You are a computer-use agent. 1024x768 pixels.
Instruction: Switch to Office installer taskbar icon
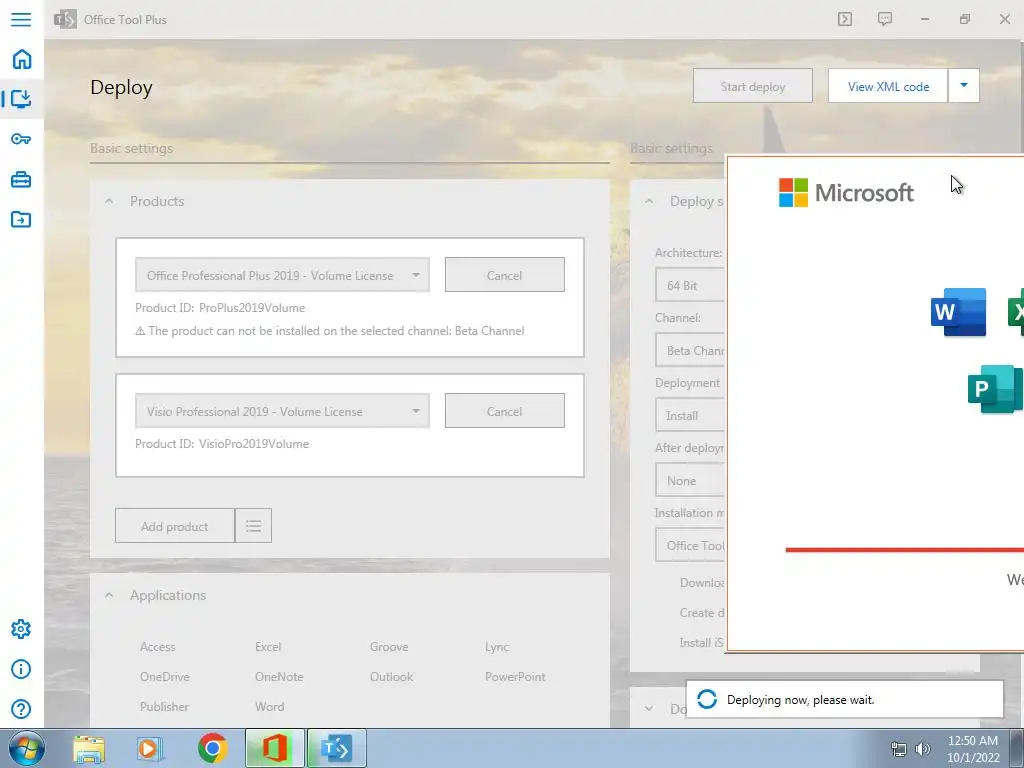pos(275,748)
